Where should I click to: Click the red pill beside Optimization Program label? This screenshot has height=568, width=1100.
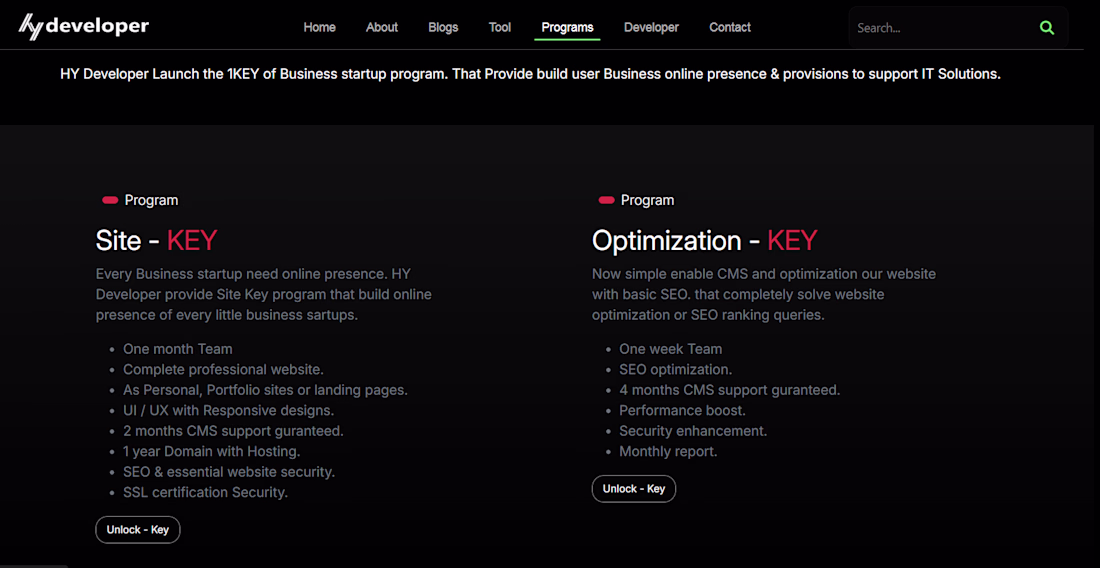606,201
